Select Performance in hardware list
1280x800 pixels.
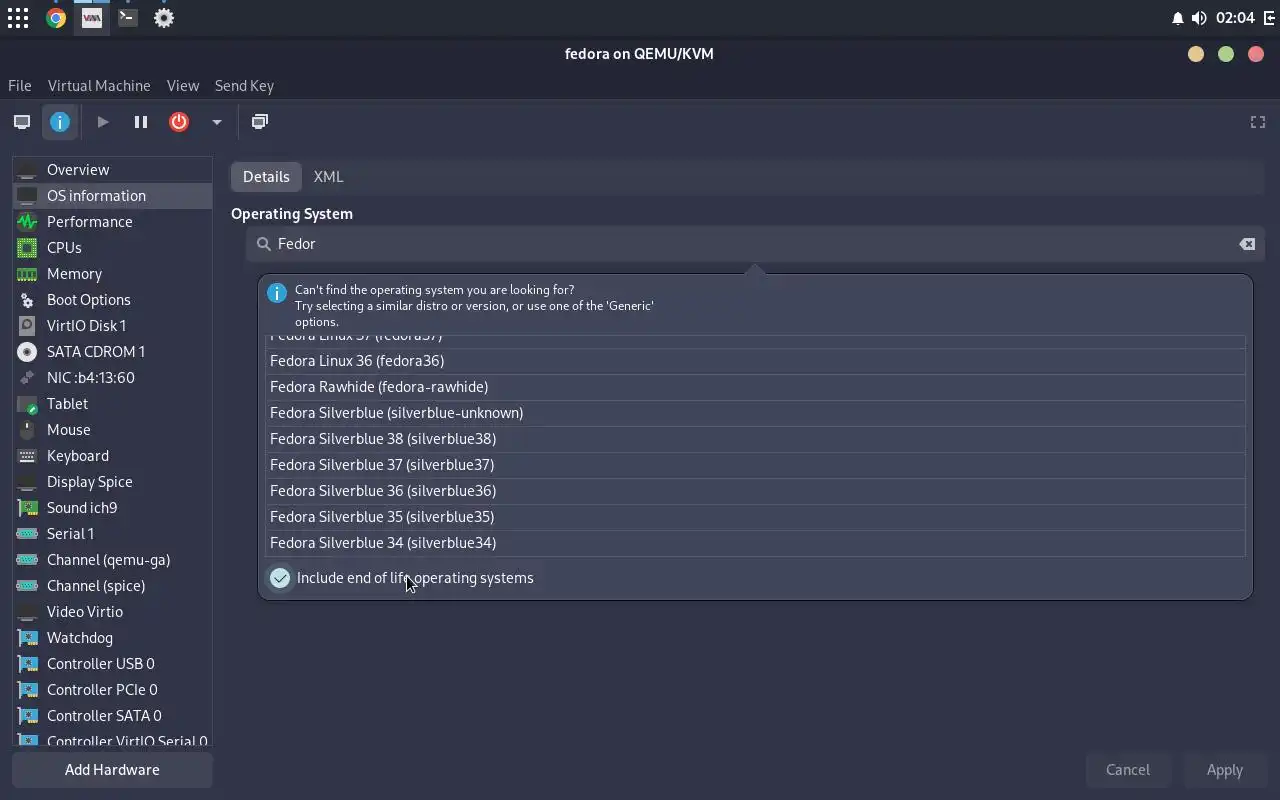112,222
